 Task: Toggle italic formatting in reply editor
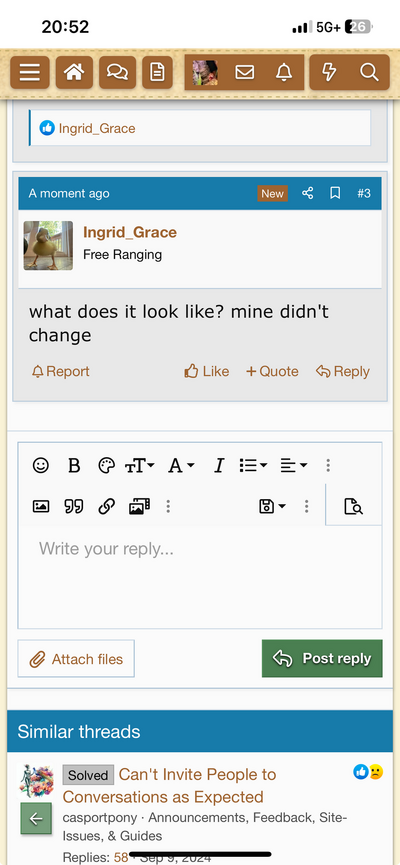(x=218, y=466)
